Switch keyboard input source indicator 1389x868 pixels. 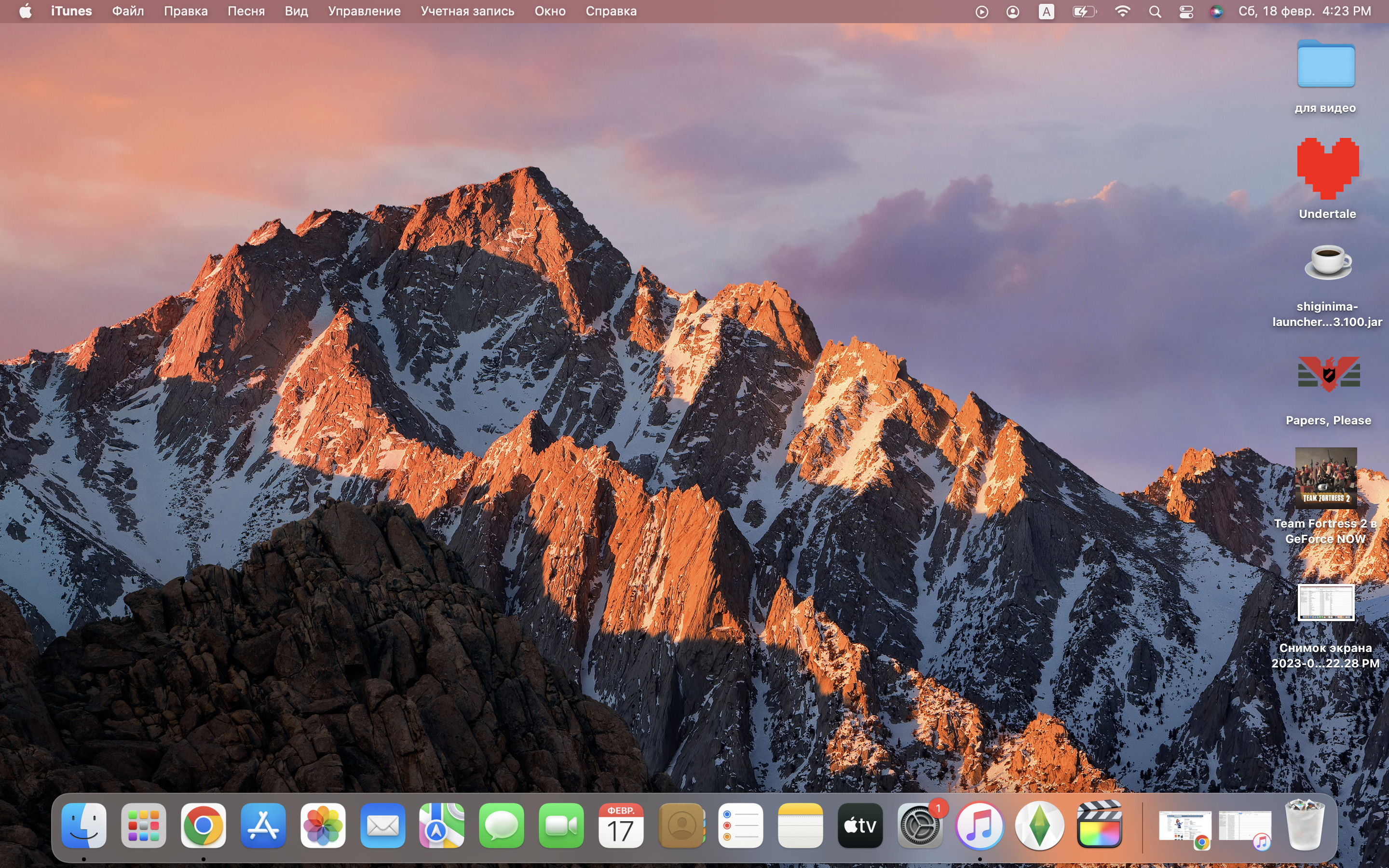coord(1046,12)
